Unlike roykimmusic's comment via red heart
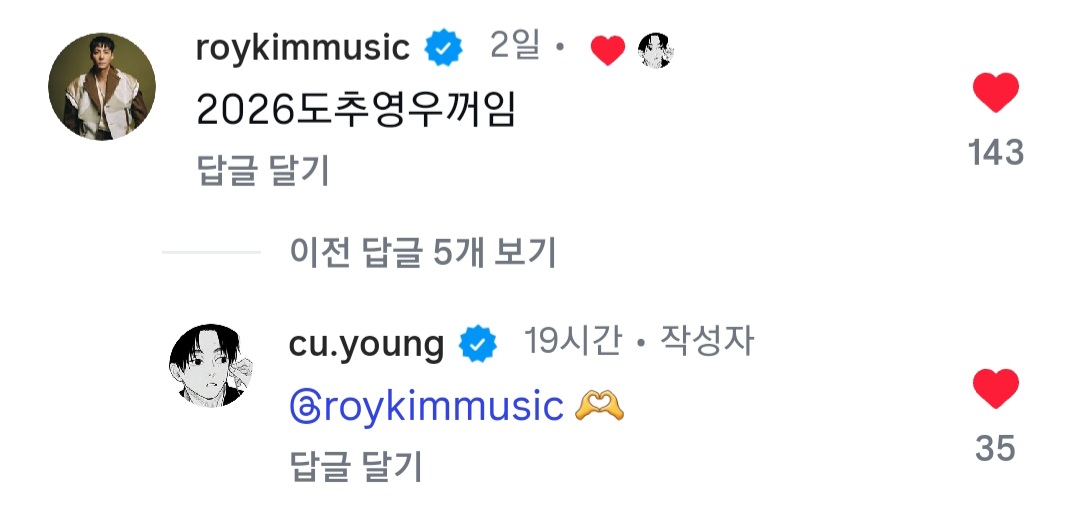This screenshot has width=1080, height=522. click(995, 92)
